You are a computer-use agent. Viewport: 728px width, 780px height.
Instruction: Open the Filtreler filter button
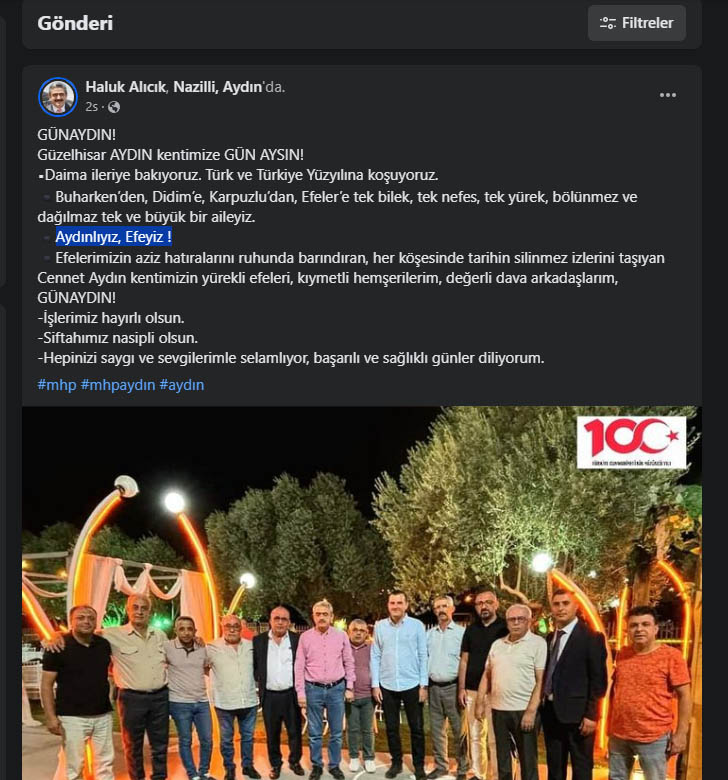636,23
